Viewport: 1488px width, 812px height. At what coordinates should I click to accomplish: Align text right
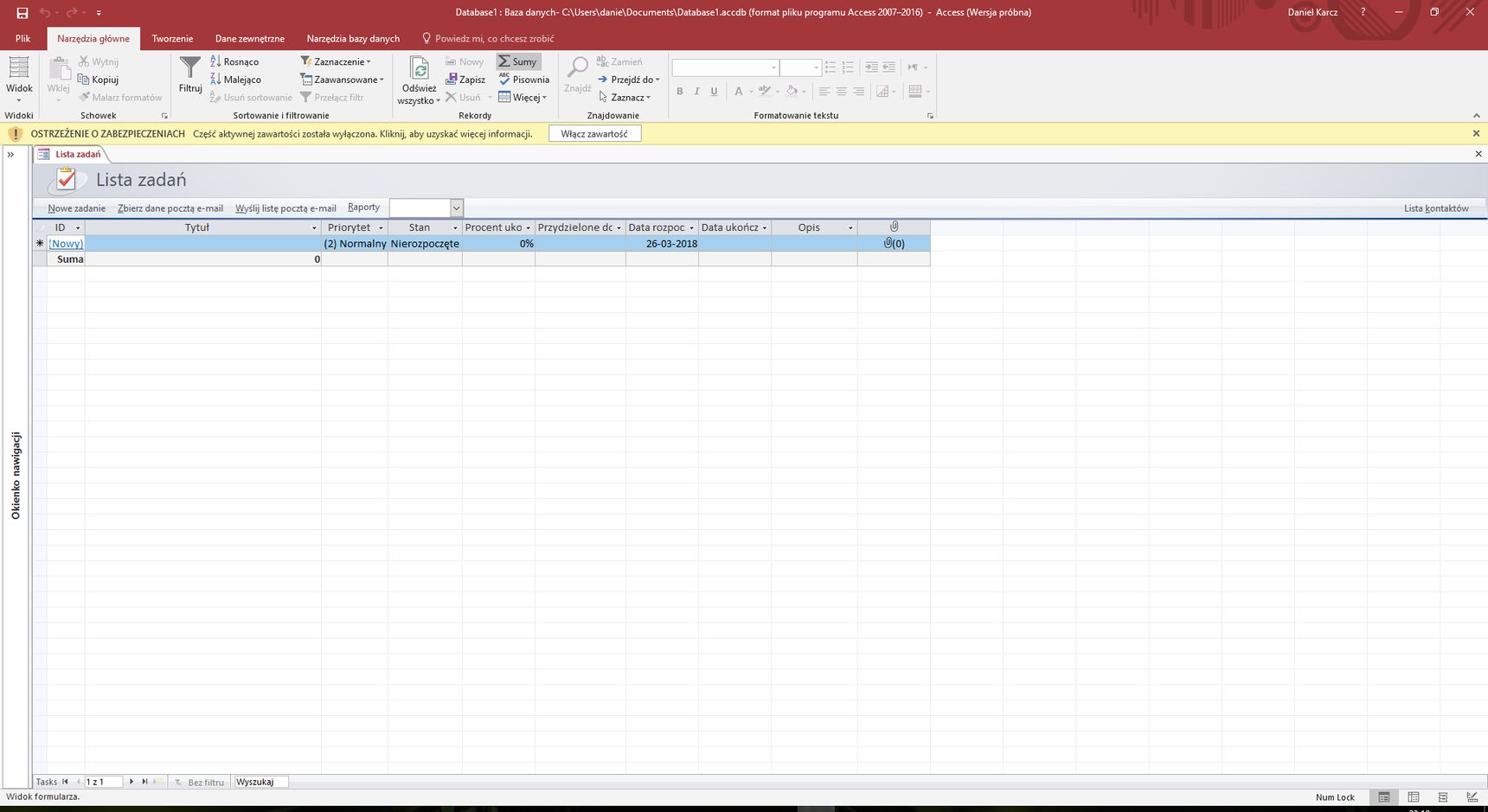(858, 91)
